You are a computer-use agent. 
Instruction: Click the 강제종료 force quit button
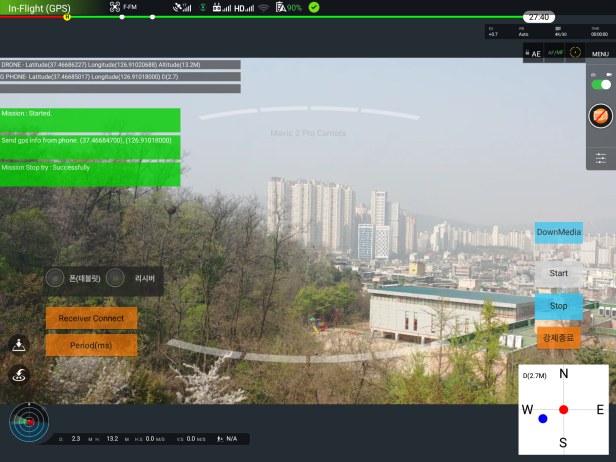click(558, 338)
